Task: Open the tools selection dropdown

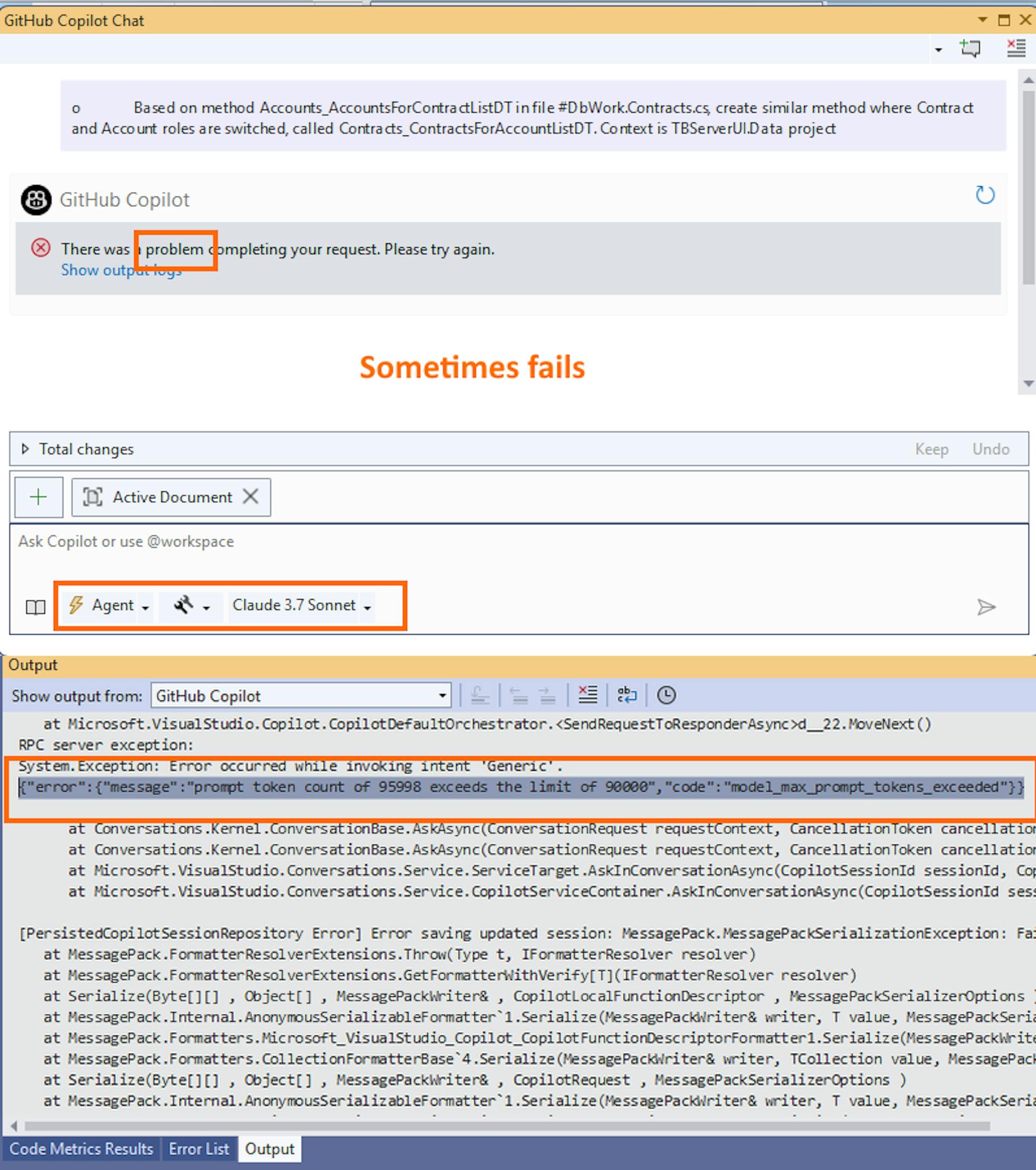Action: pyautogui.click(x=191, y=606)
